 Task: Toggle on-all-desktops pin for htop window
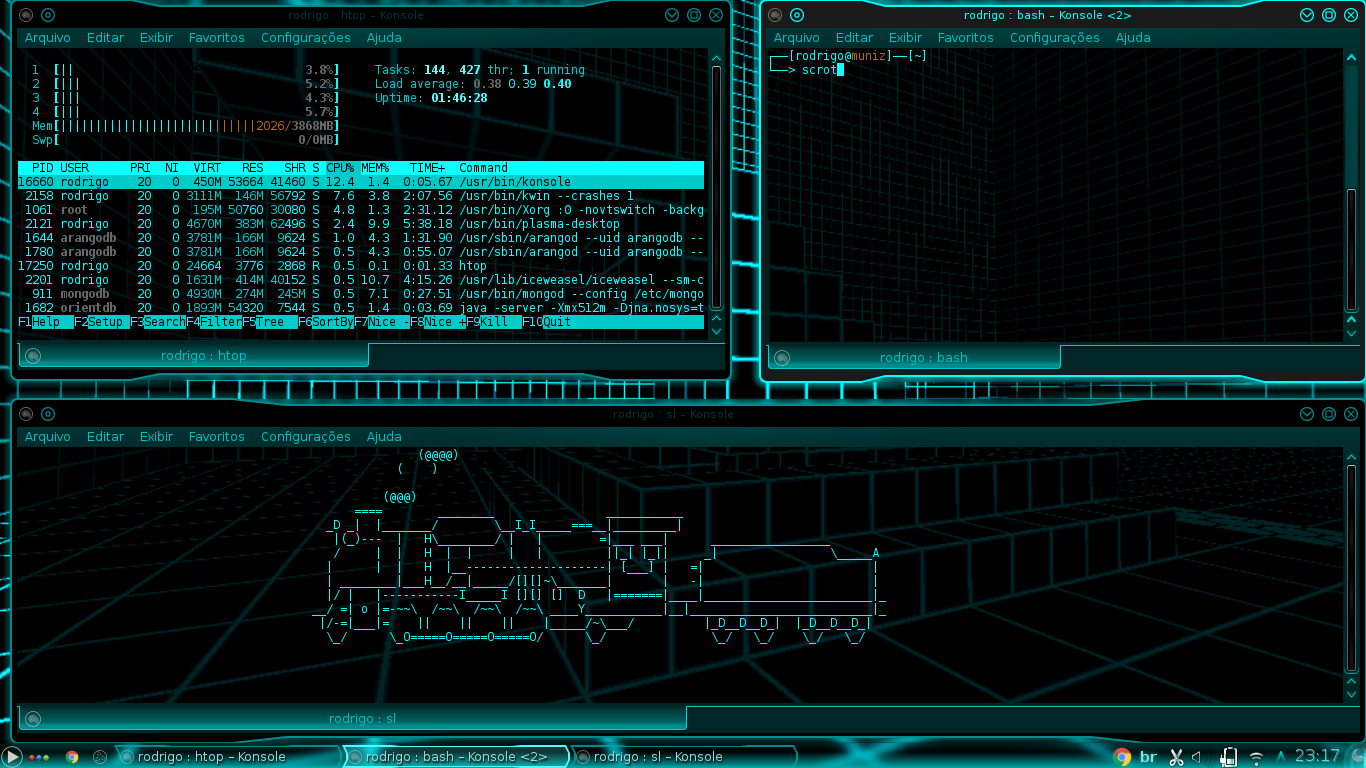tap(48, 15)
